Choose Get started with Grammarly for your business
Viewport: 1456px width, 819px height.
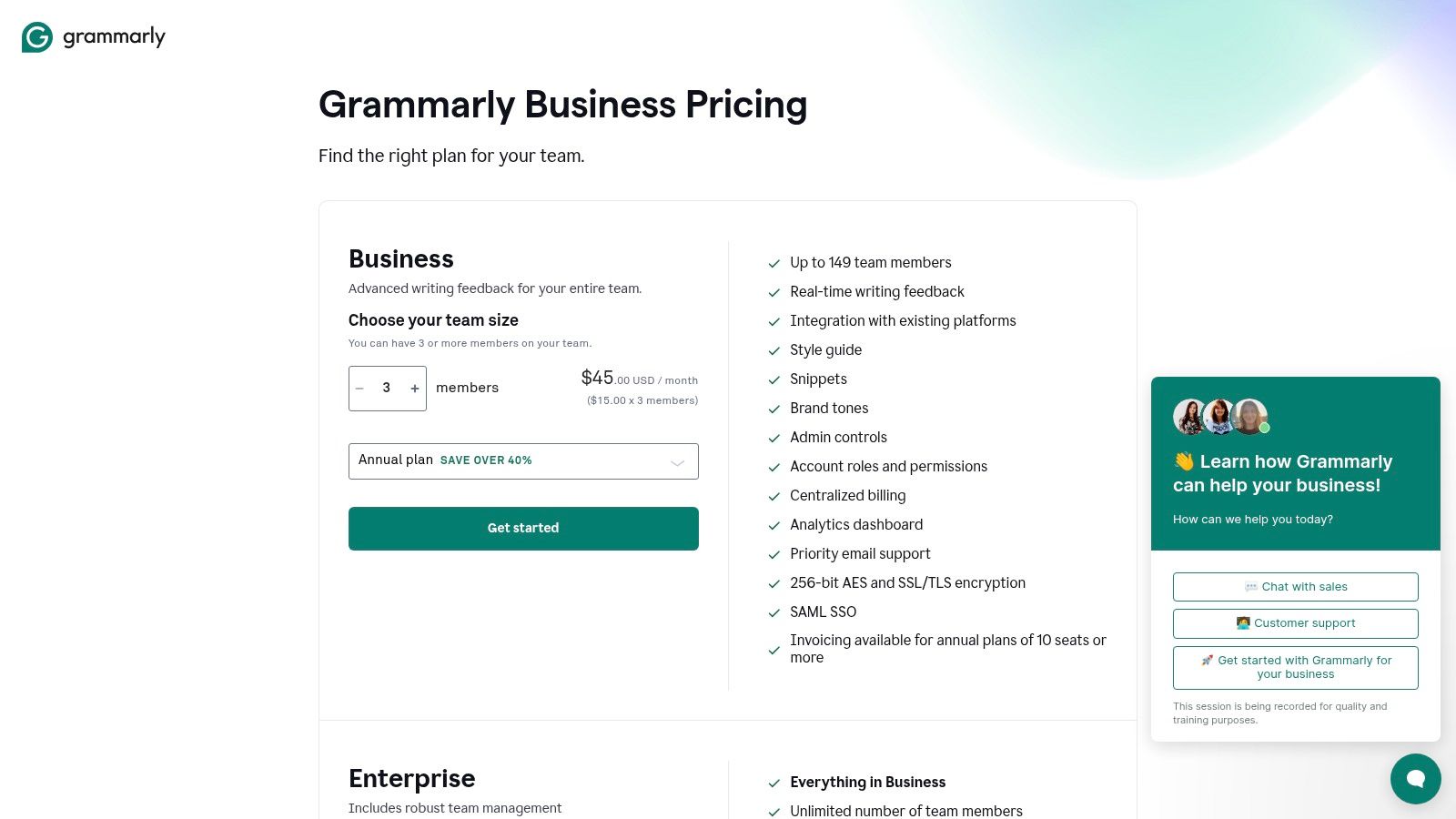1295,667
